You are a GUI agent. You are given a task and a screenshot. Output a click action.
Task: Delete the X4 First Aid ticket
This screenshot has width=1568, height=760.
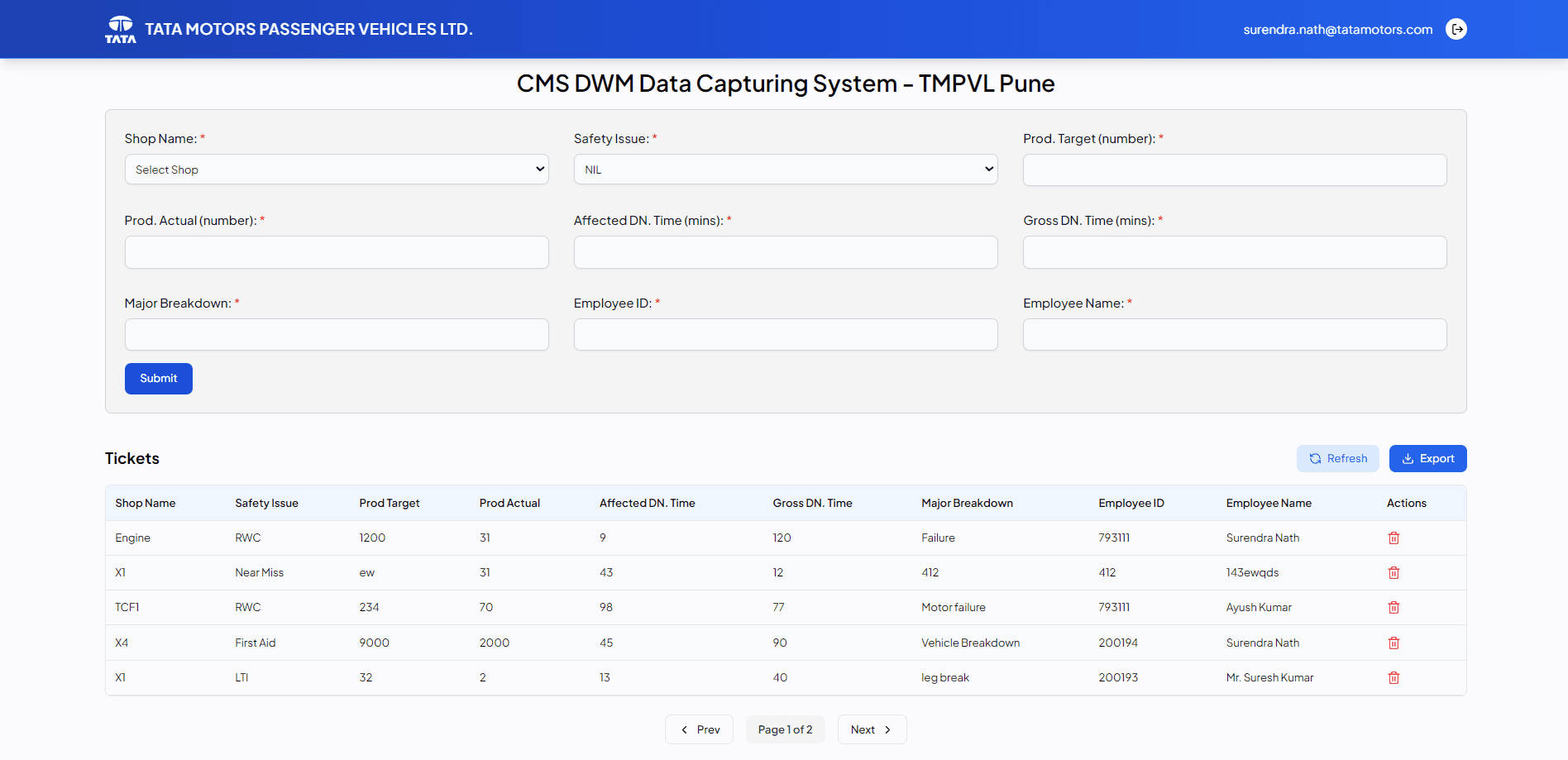[x=1394, y=643]
